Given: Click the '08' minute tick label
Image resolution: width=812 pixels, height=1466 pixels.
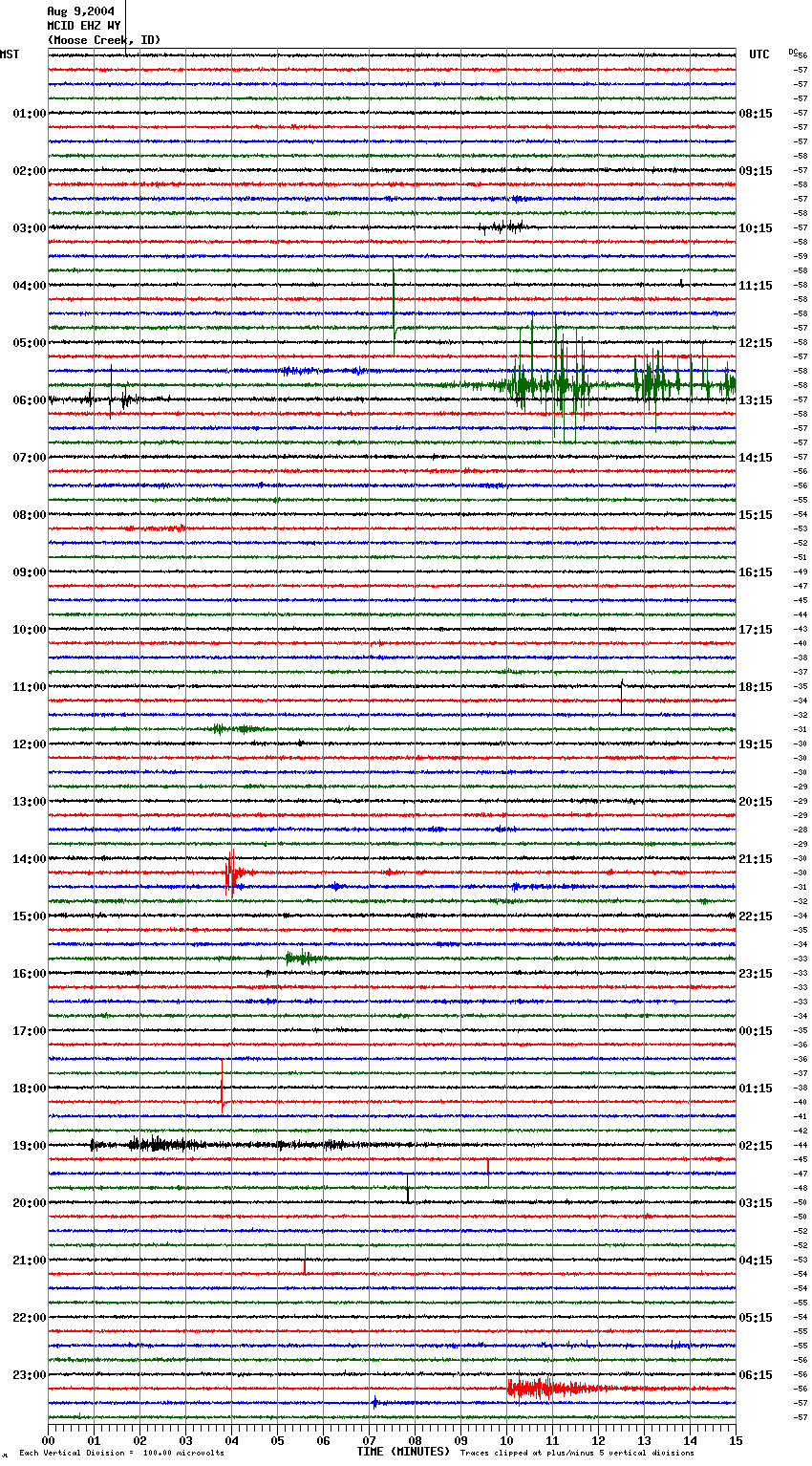Looking at the screenshot, I should click(415, 1440).
